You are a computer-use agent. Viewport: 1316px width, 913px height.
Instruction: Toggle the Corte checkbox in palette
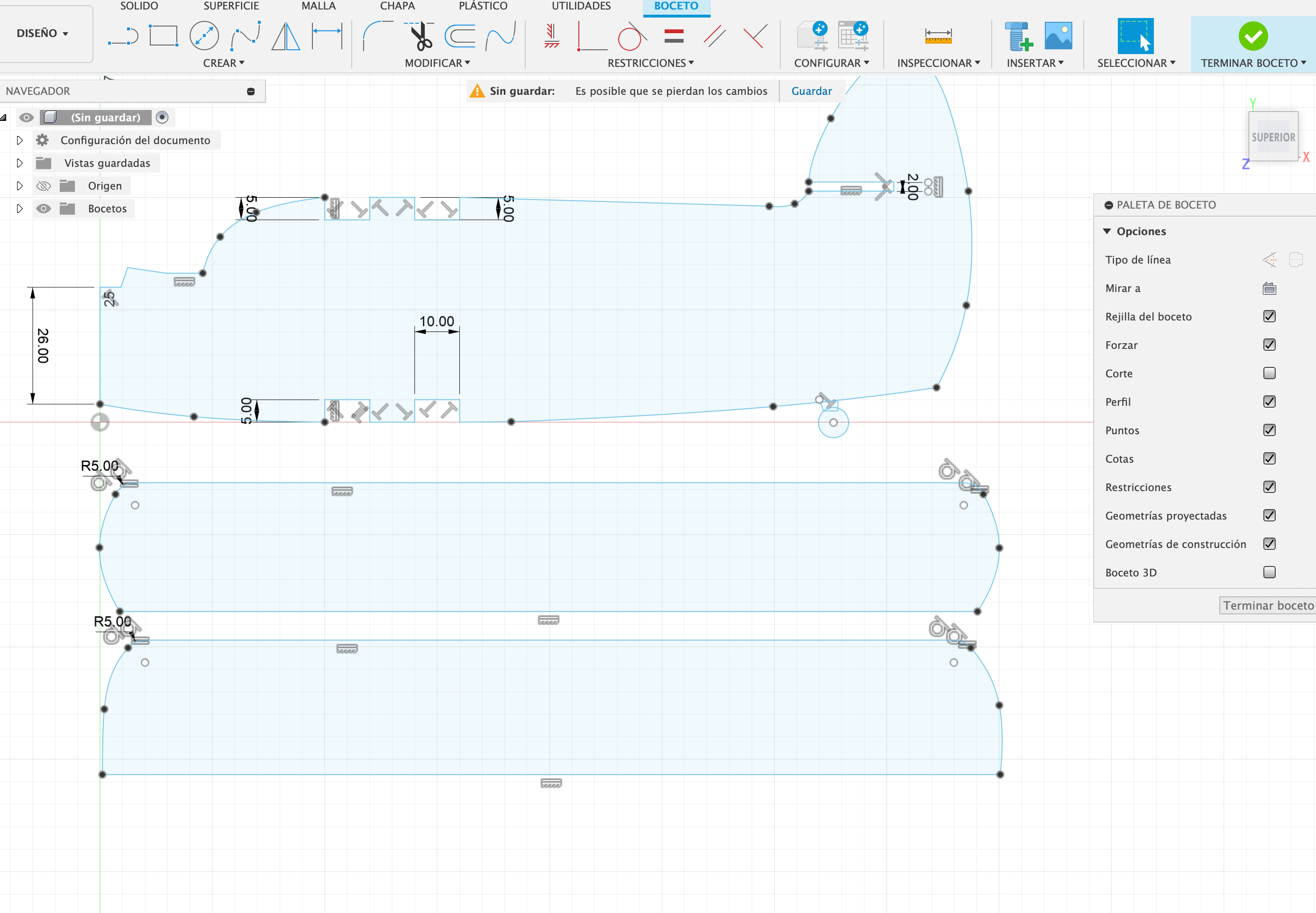click(1269, 373)
